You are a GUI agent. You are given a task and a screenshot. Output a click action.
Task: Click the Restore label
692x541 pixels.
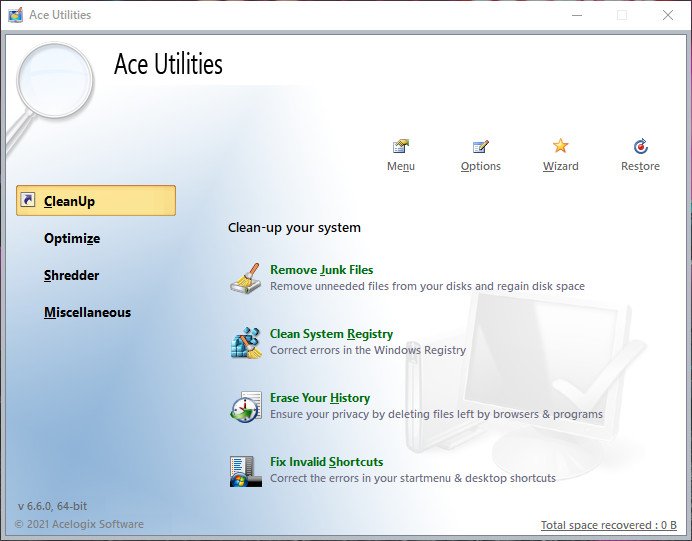coord(640,166)
